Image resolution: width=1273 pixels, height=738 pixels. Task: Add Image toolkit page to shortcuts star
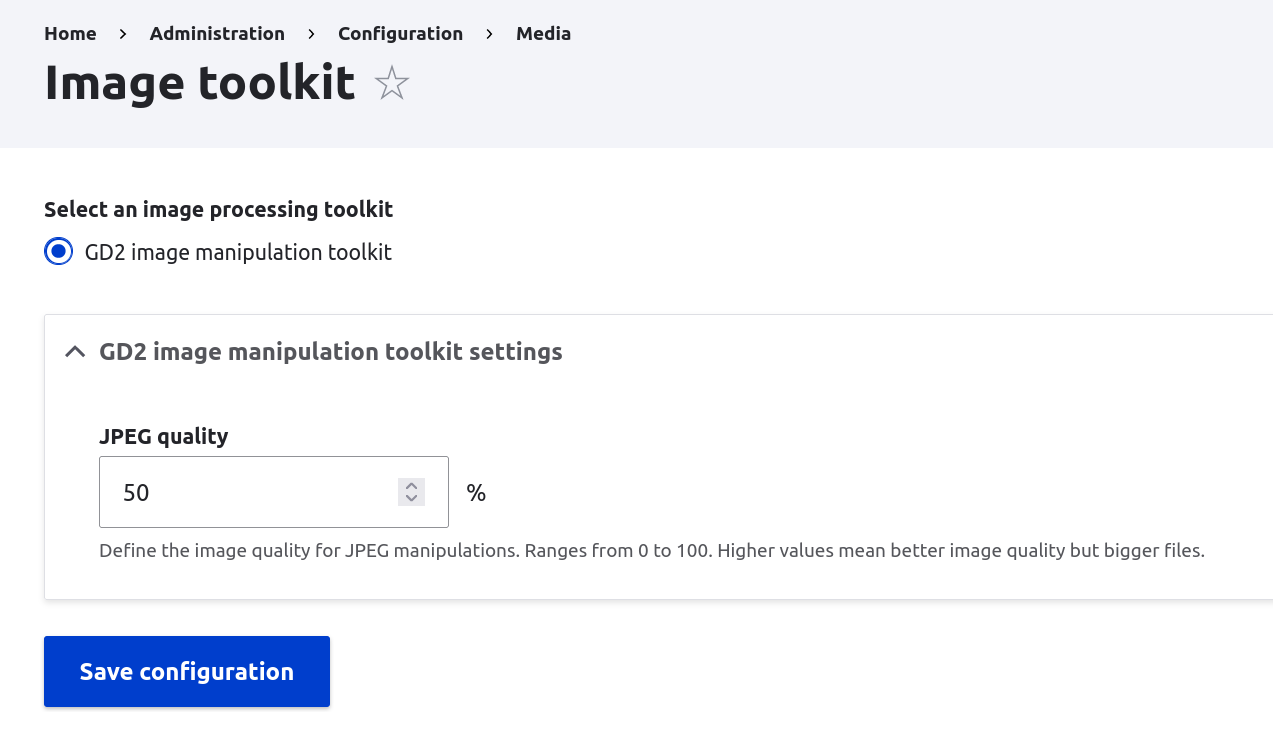392,84
